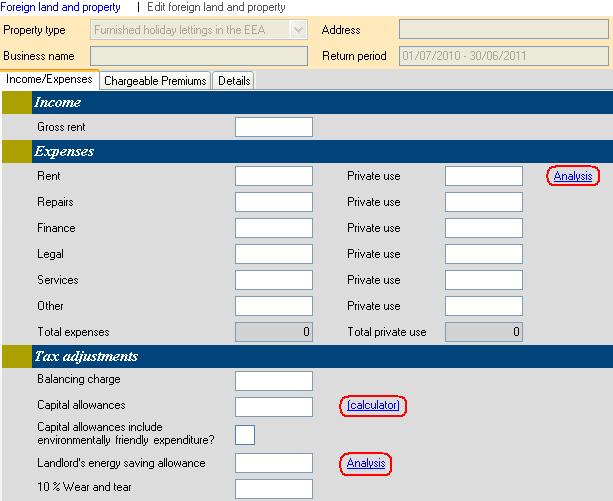
Task: Open the capital allowances calculator link
Action: (x=373, y=405)
